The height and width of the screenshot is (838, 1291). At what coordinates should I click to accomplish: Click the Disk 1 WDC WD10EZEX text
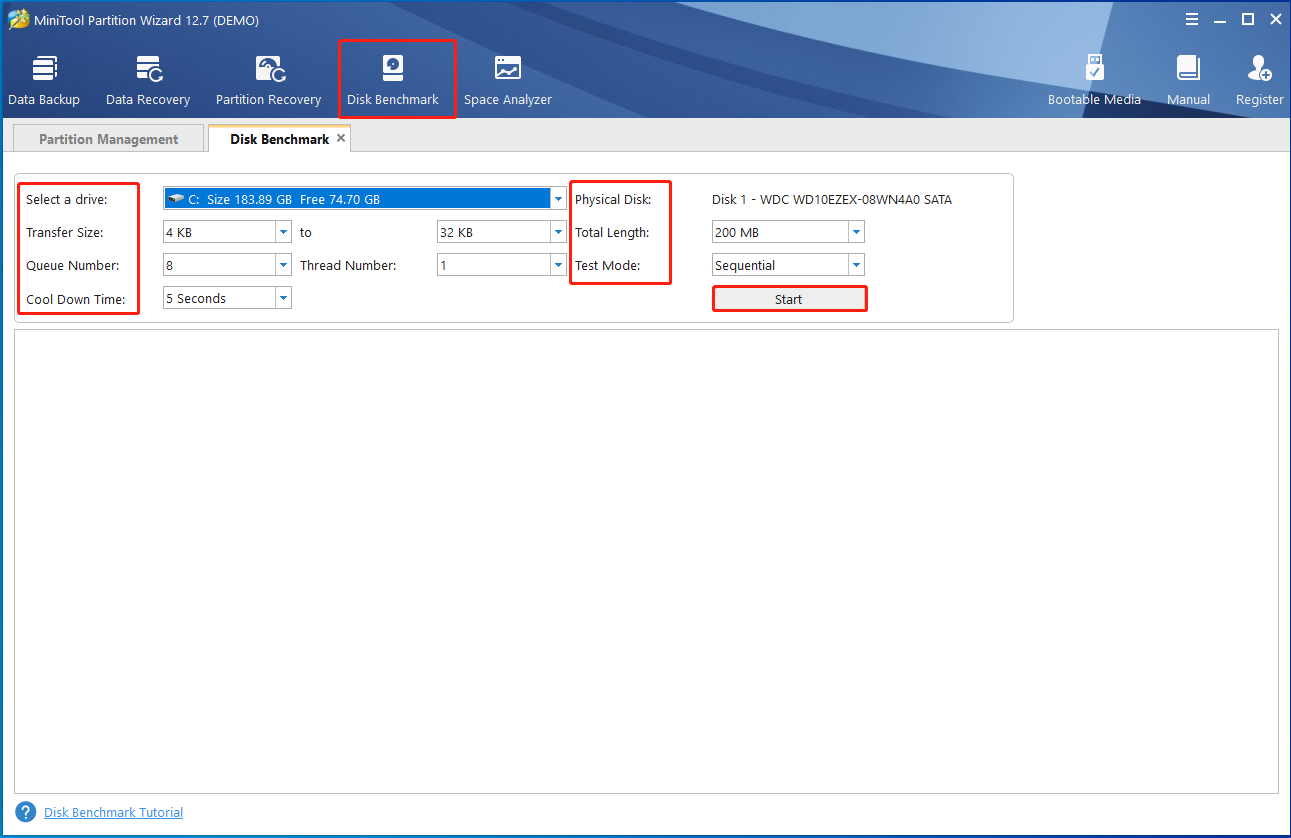pyautogui.click(x=832, y=199)
